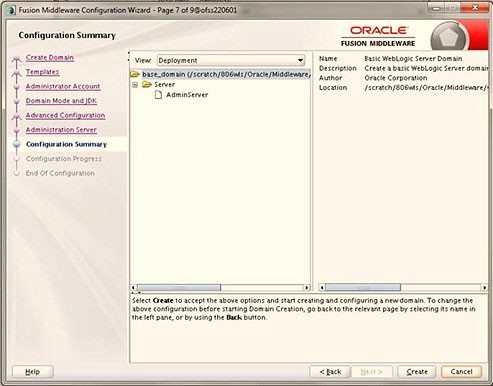Screen dimensions: 493x386
Task: Select the Configuration Summary step
Action: [x=66, y=144]
